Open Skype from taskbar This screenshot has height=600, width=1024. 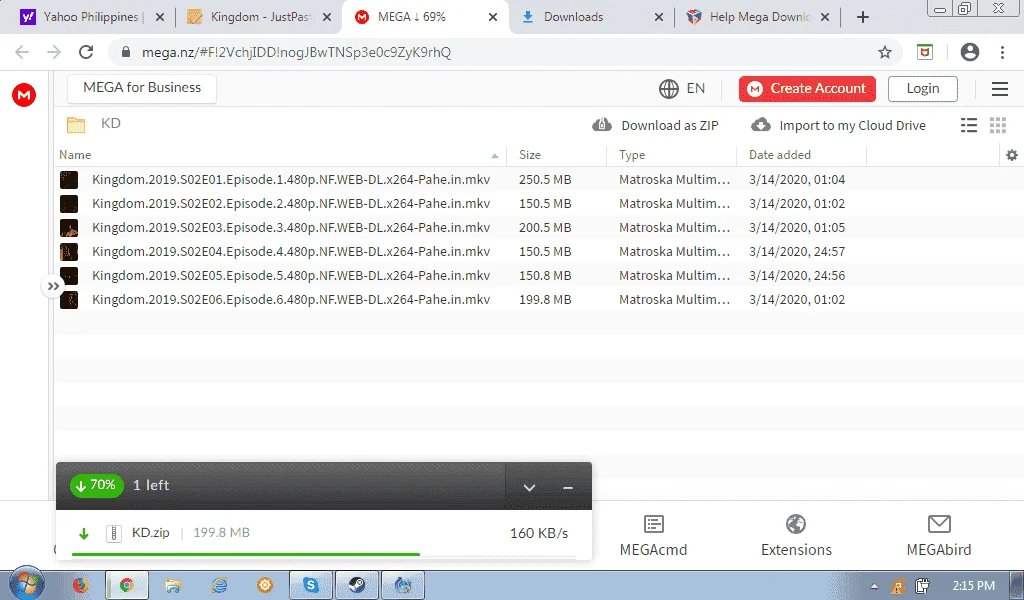311,585
